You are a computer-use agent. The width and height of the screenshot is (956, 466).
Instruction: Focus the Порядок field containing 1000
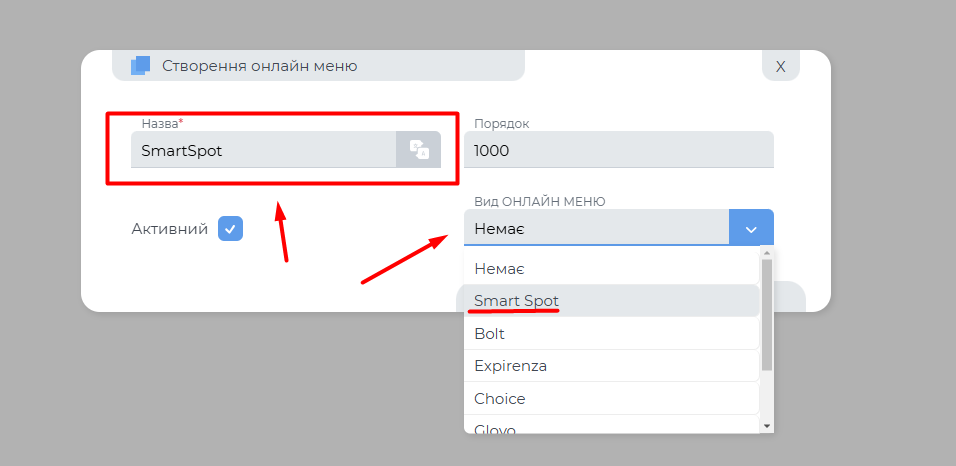tap(618, 151)
